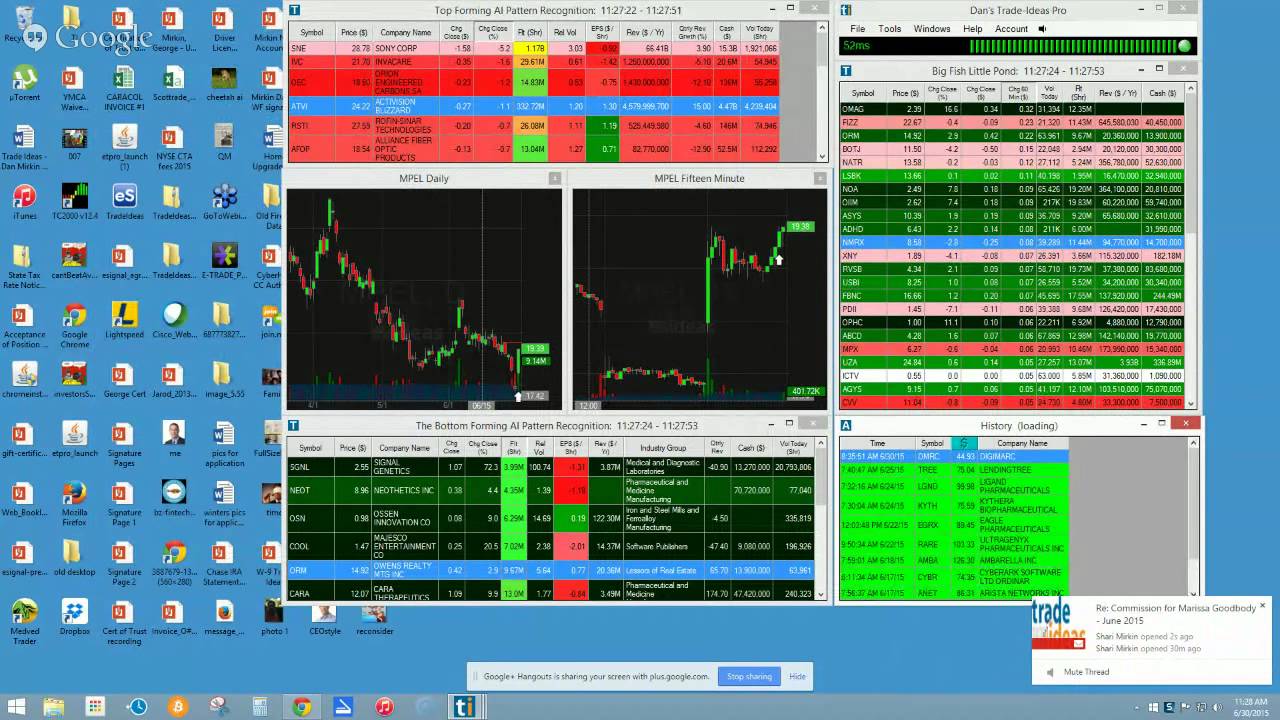Select the DMRC Digimarc row in the History window
Viewport: 1280px width, 720px height.
coord(954,456)
